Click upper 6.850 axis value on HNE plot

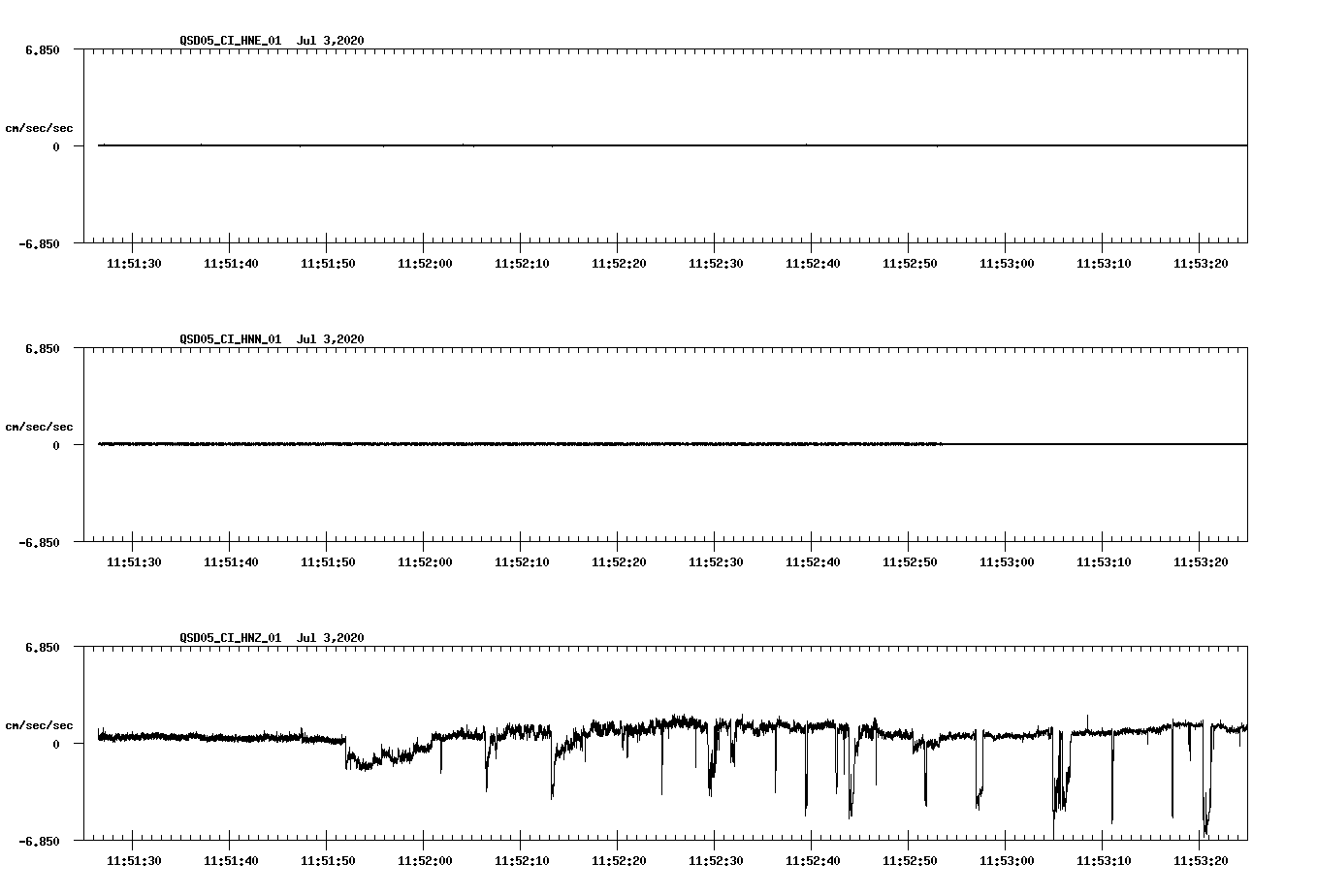click(x=43, y=50)
